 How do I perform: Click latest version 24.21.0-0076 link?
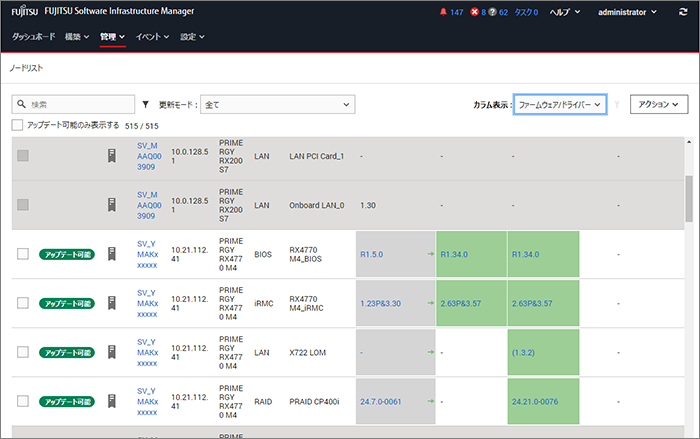535,401
